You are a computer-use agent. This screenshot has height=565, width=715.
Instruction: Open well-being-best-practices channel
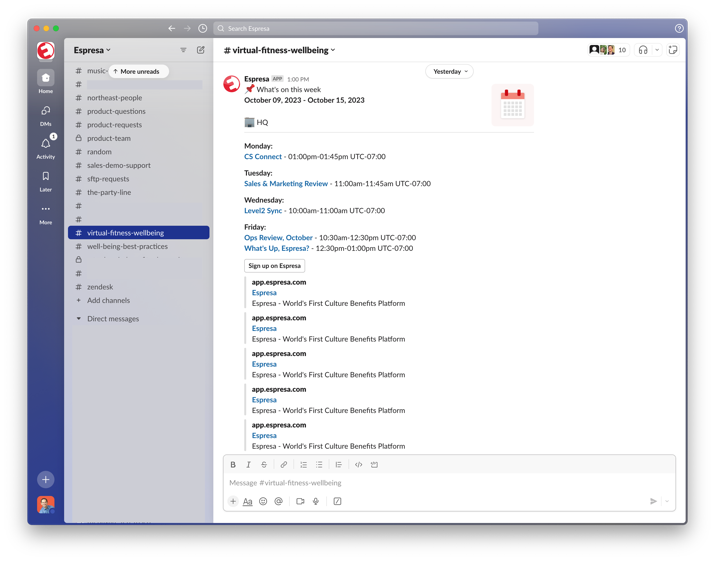pyautogui.click(x=139, y=246)
